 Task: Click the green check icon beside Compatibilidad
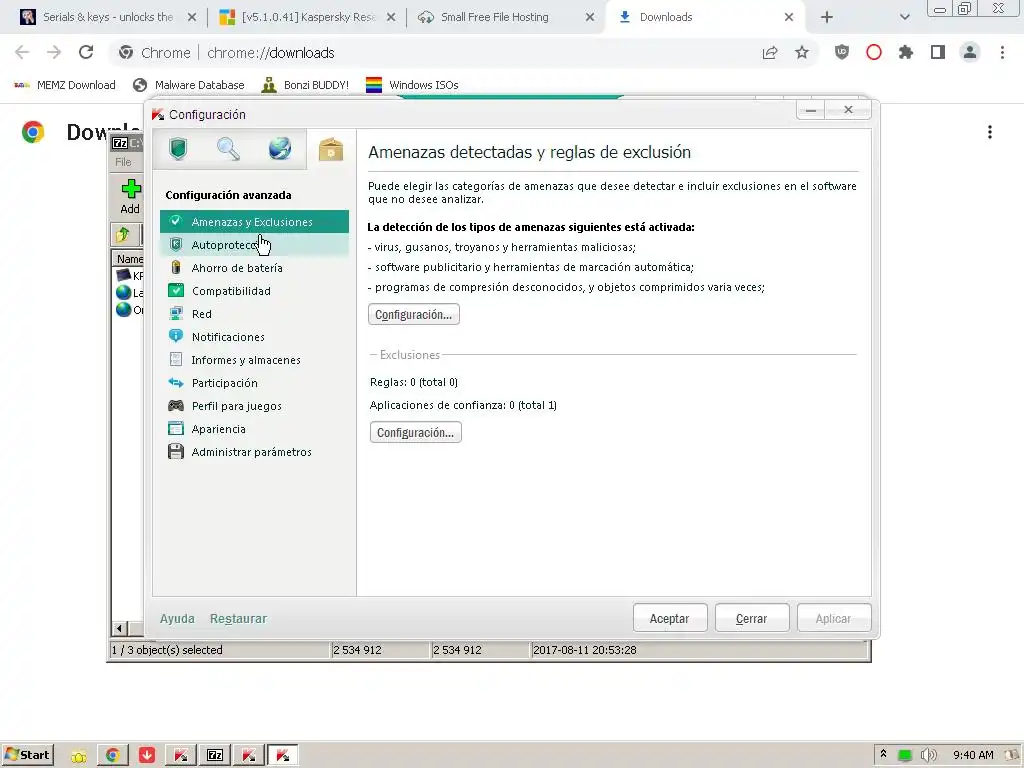(x=176, y=290)
